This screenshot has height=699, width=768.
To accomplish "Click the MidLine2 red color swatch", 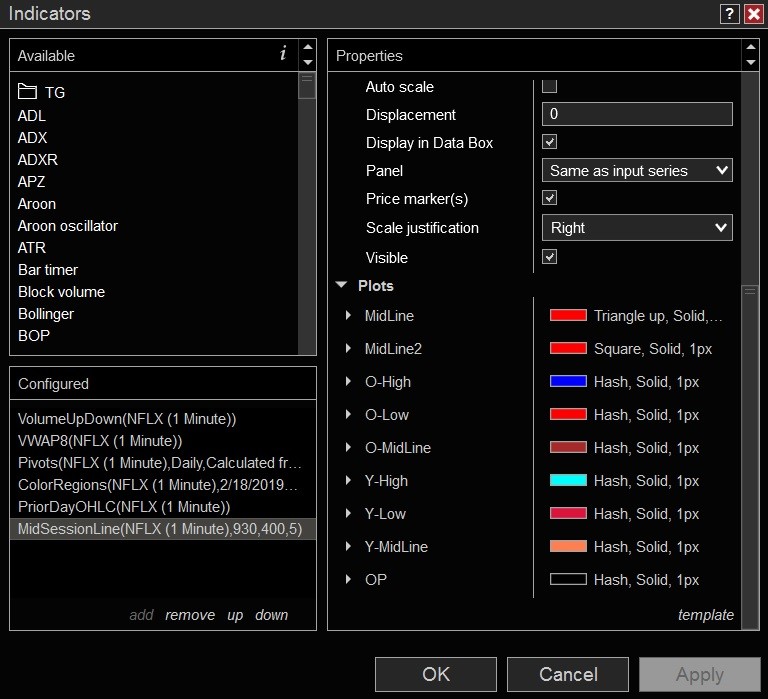I will point(568,348).
